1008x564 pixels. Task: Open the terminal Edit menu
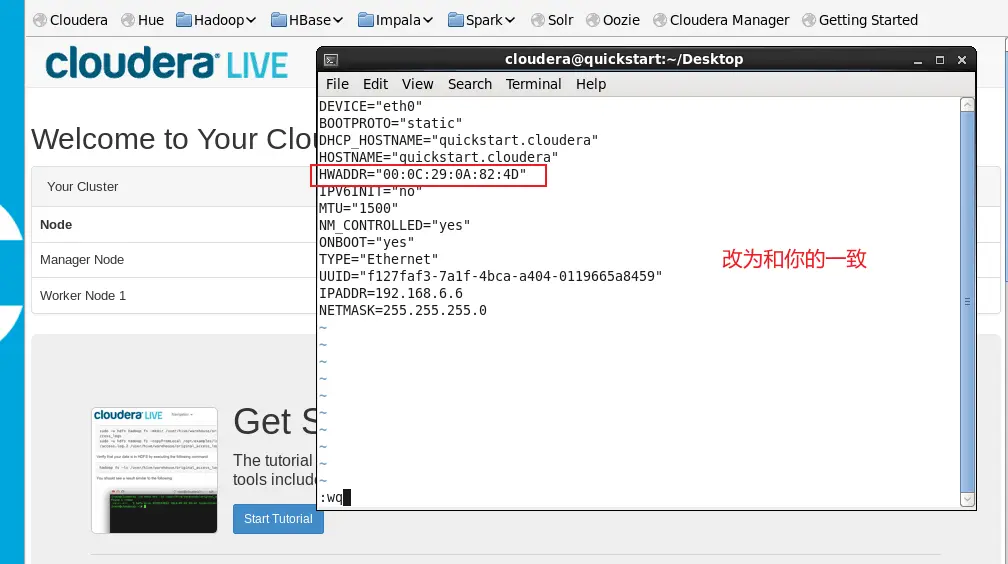[375, 84]
